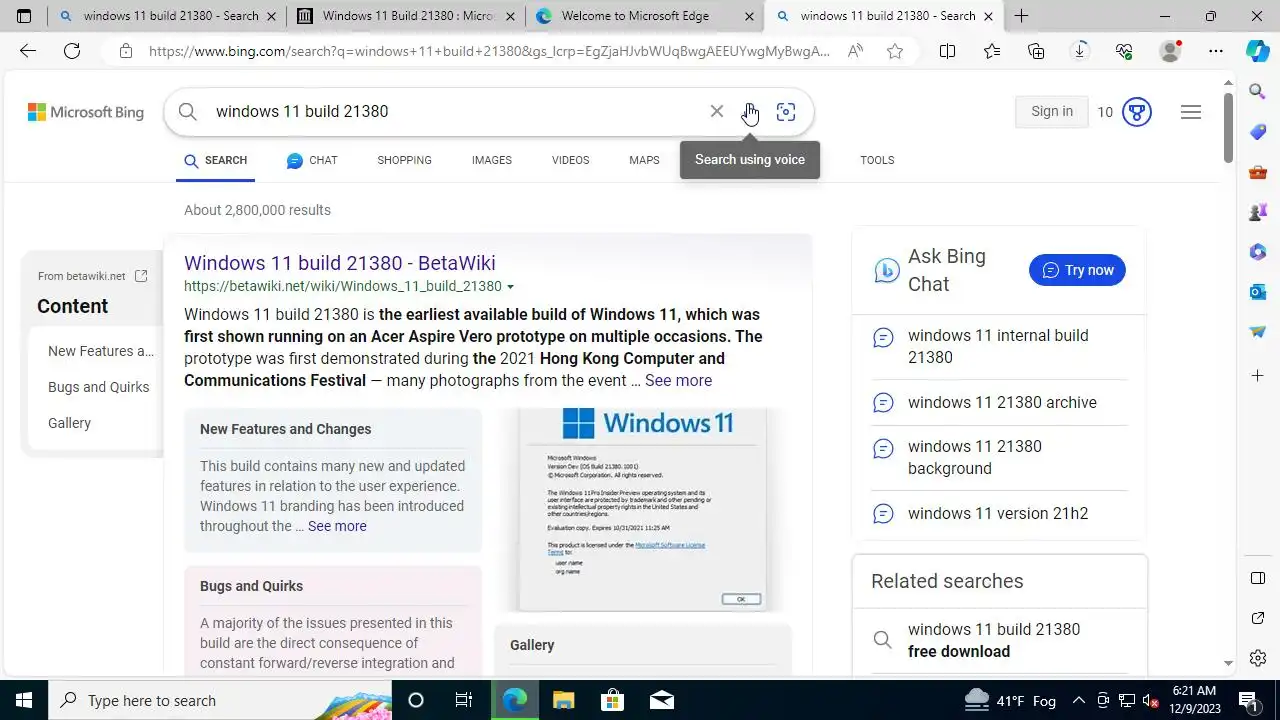
Task: Click the Sign in button
Action: point(1052,112)
